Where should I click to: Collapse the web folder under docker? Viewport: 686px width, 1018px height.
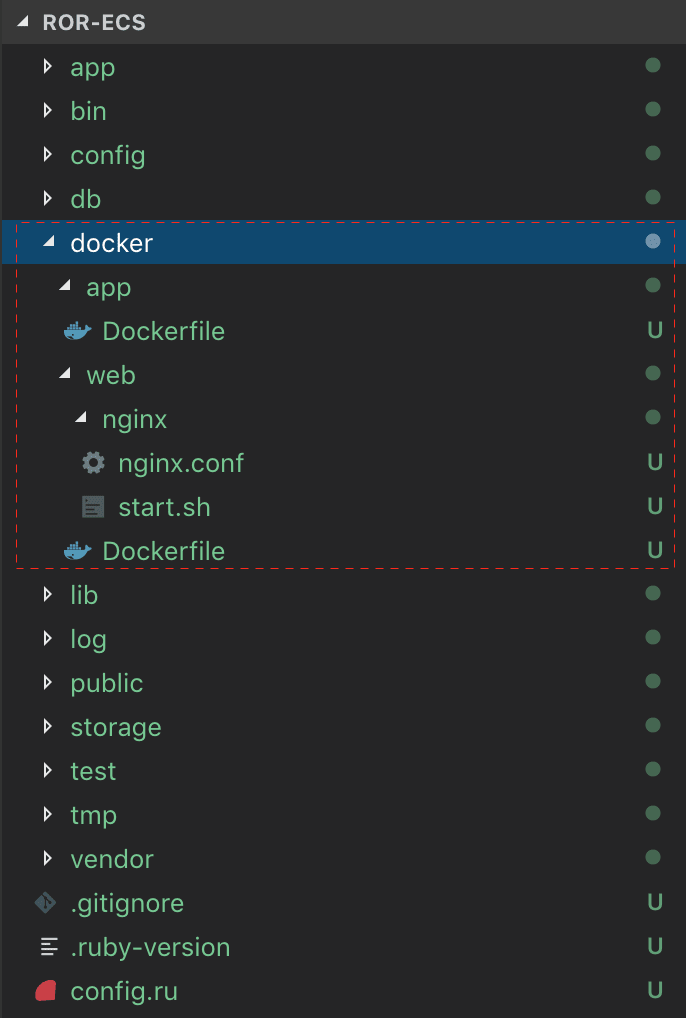[x=65, y=373]
